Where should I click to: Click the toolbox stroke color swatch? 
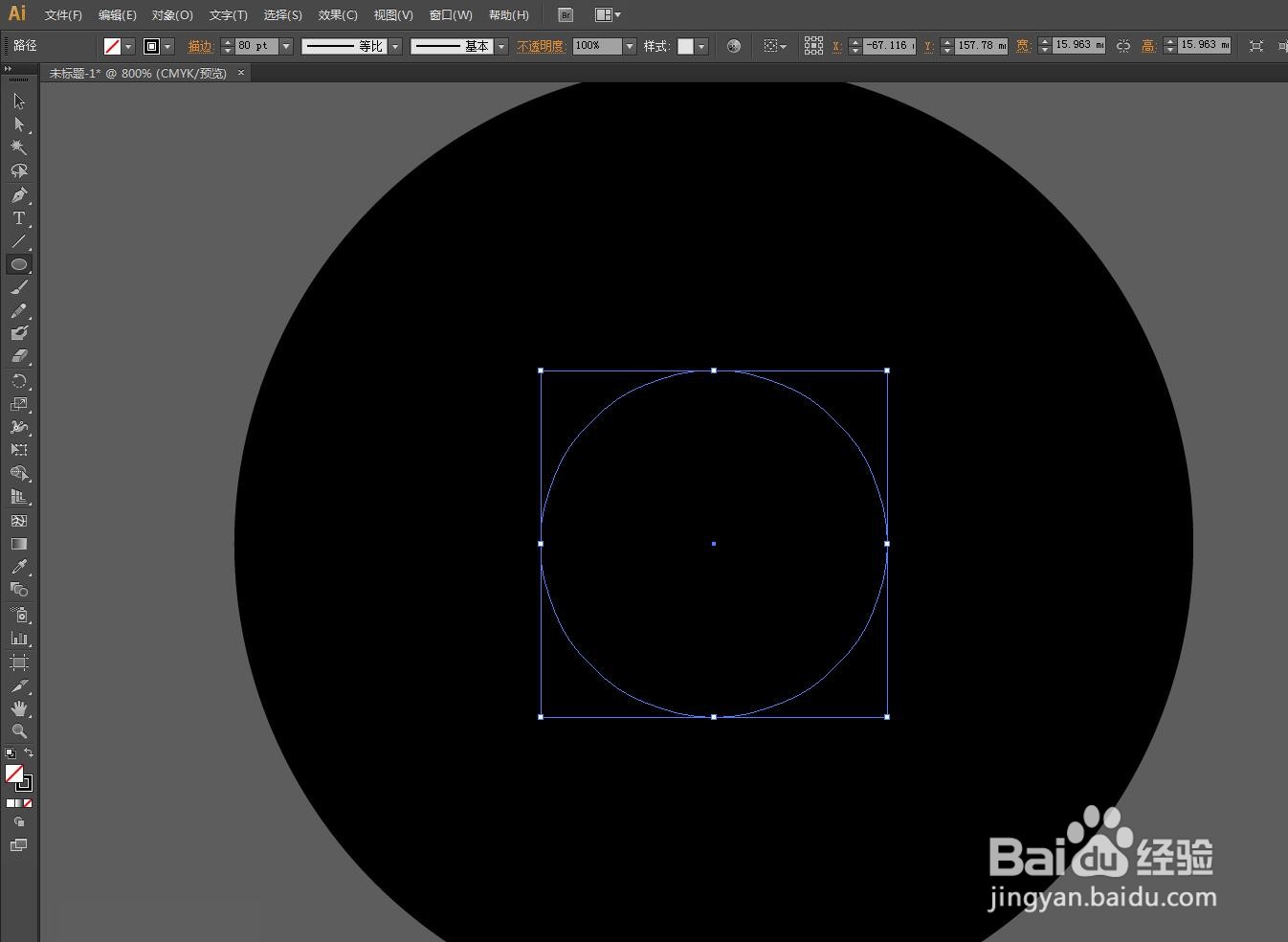(25, 783)
